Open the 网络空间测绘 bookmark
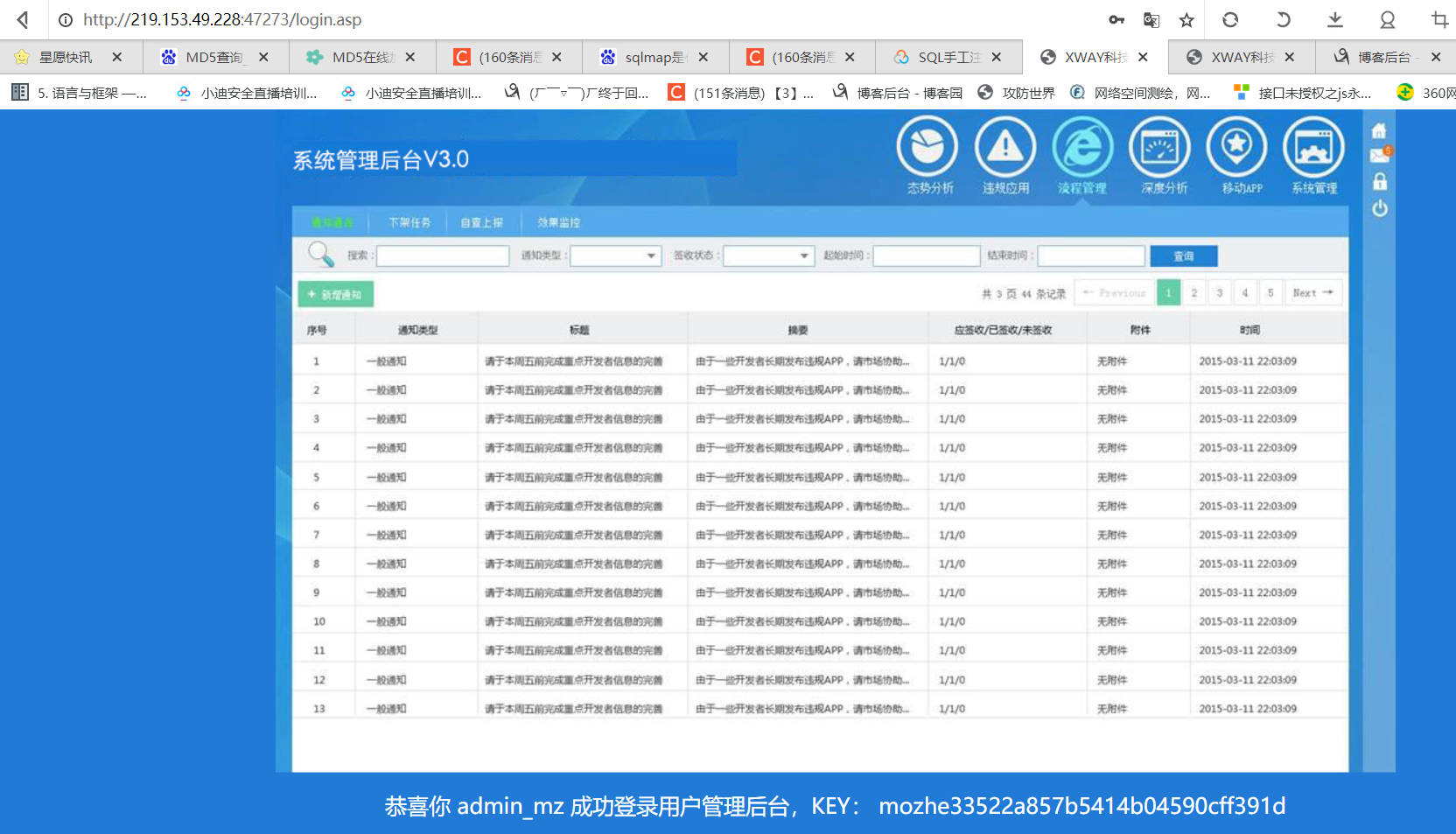This screenshot has height=834, width=1456. pyautogui.click(x=1141, y=92)
